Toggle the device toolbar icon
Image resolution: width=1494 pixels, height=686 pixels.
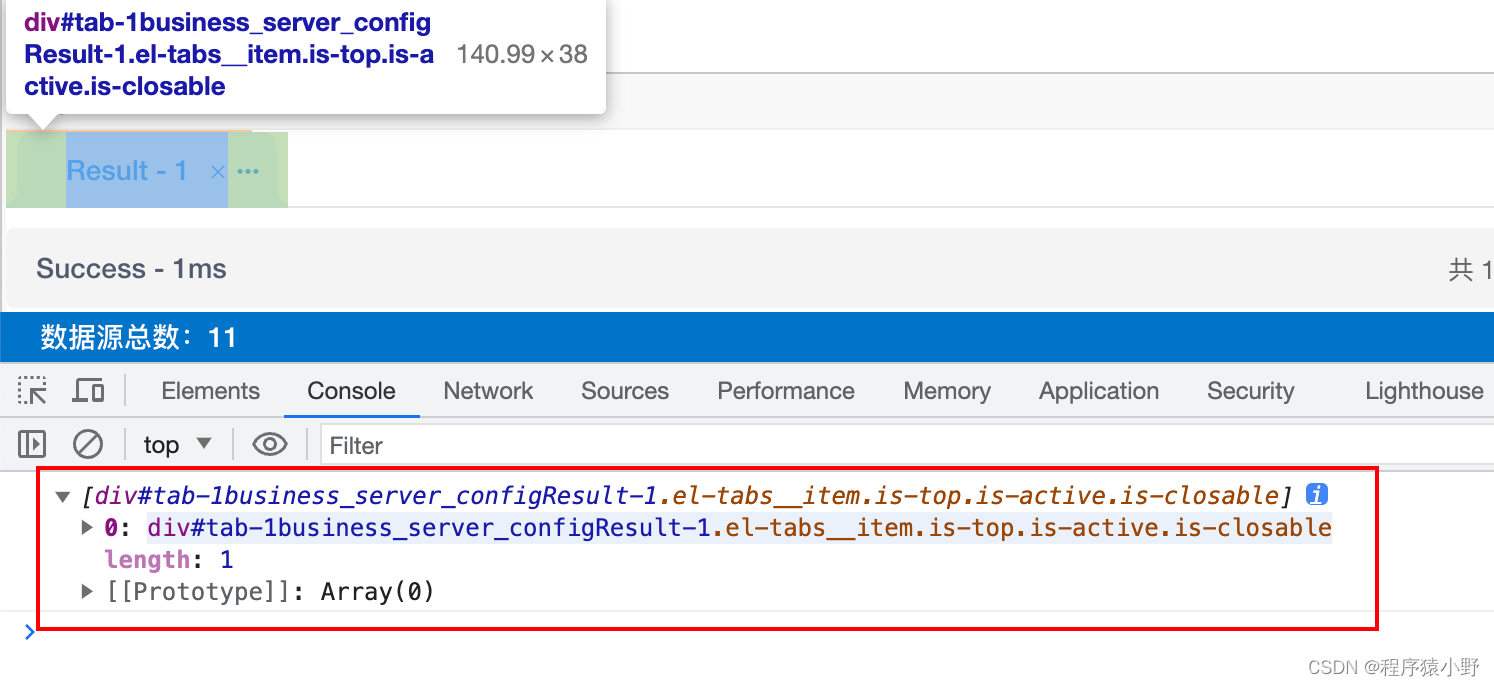(88, 391)
